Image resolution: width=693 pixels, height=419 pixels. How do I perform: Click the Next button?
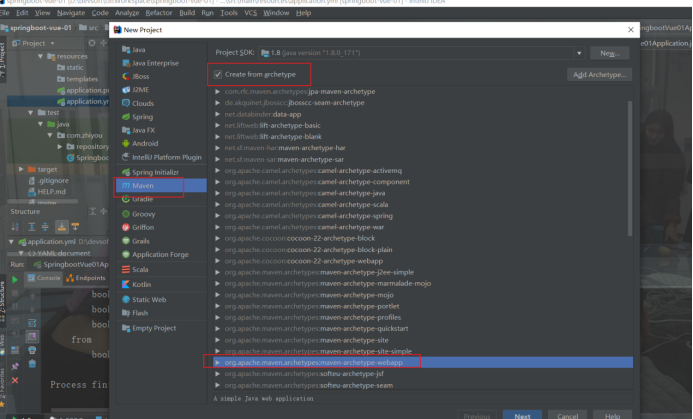pyautogui.click(x=522, y=416)
